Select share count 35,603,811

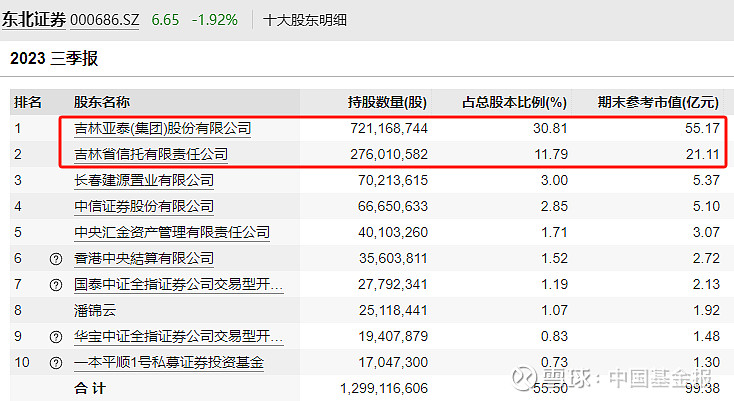tap(393, 258)
